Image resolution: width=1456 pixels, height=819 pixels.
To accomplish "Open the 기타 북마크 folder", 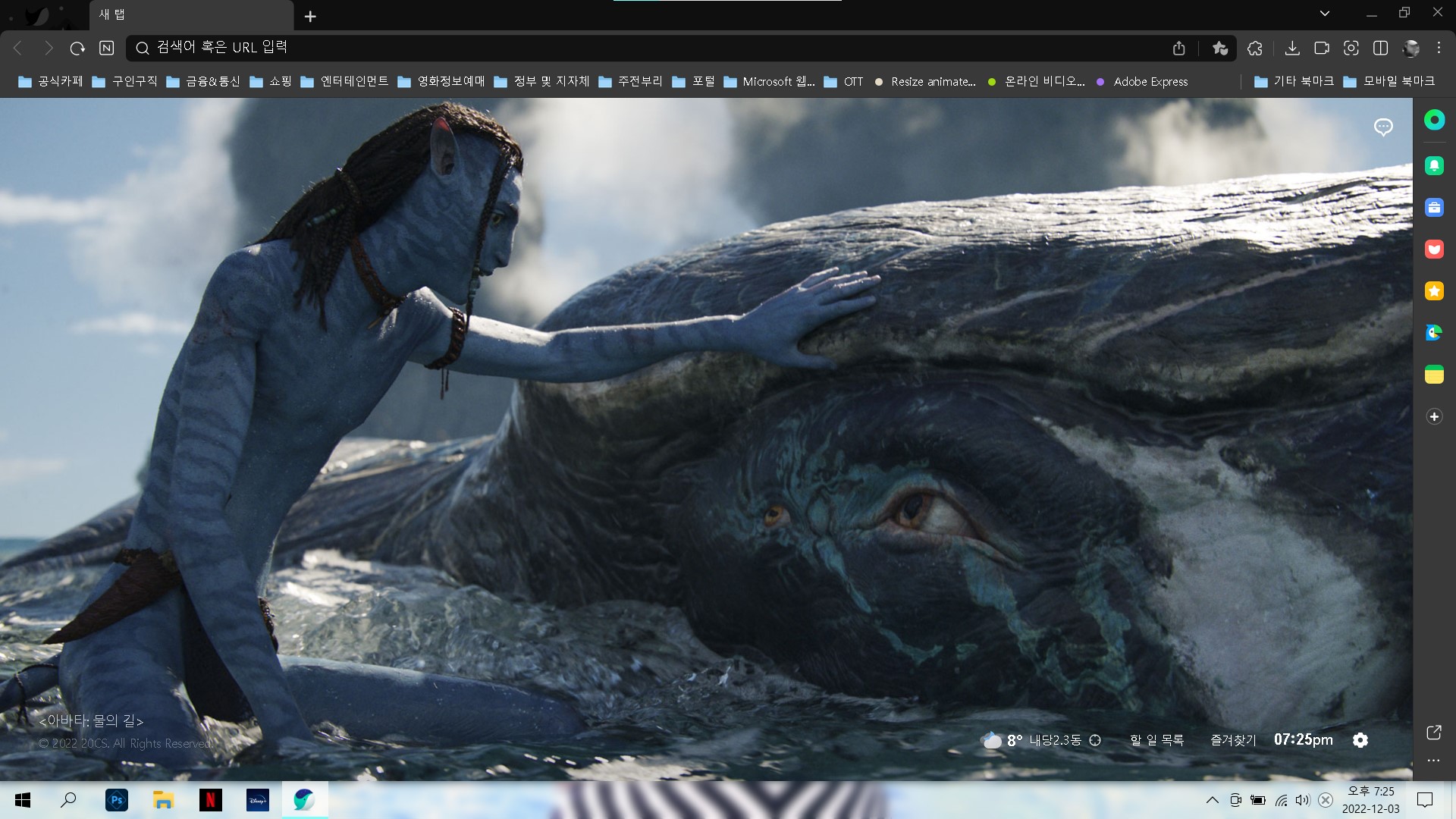I will (1294, 81).
